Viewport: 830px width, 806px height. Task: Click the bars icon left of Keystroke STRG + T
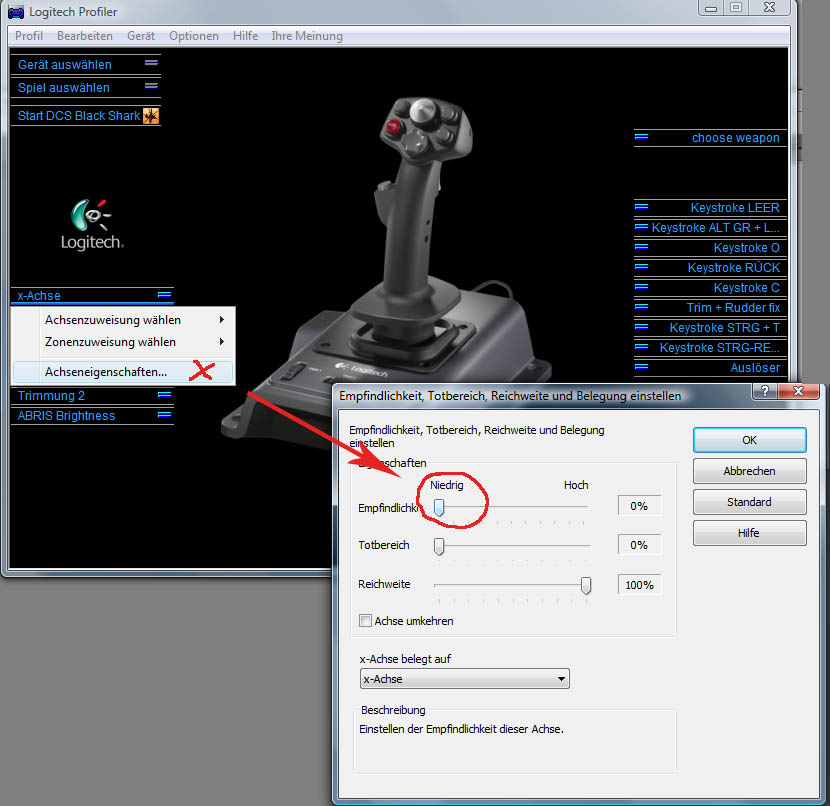(x=642, y=327)
